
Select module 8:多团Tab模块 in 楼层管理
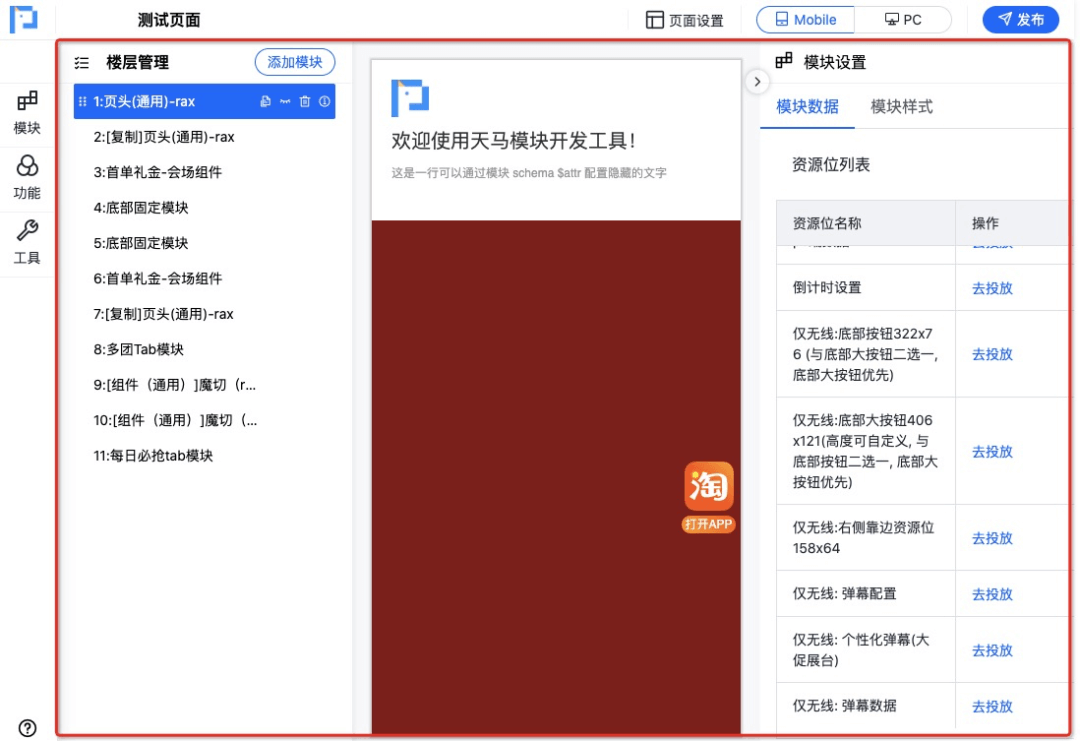(140, 349)
